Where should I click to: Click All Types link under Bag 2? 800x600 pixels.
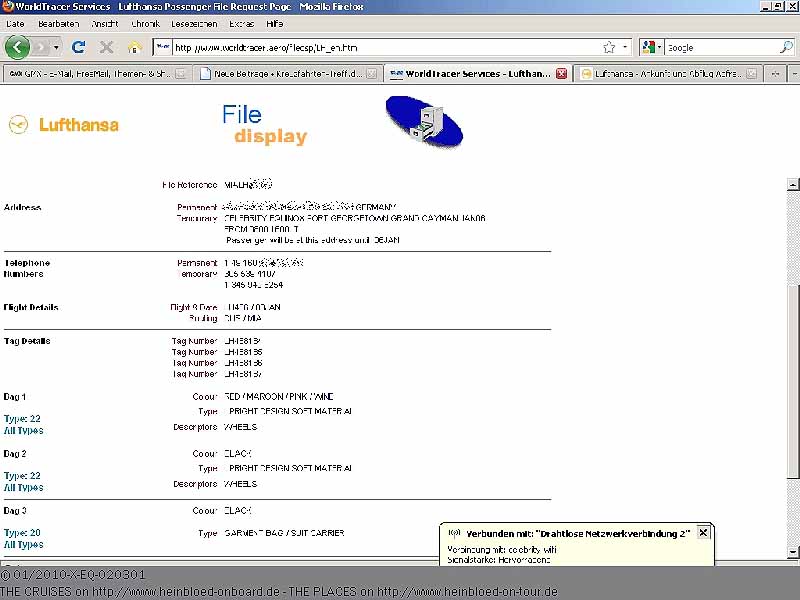click(23, 488)
